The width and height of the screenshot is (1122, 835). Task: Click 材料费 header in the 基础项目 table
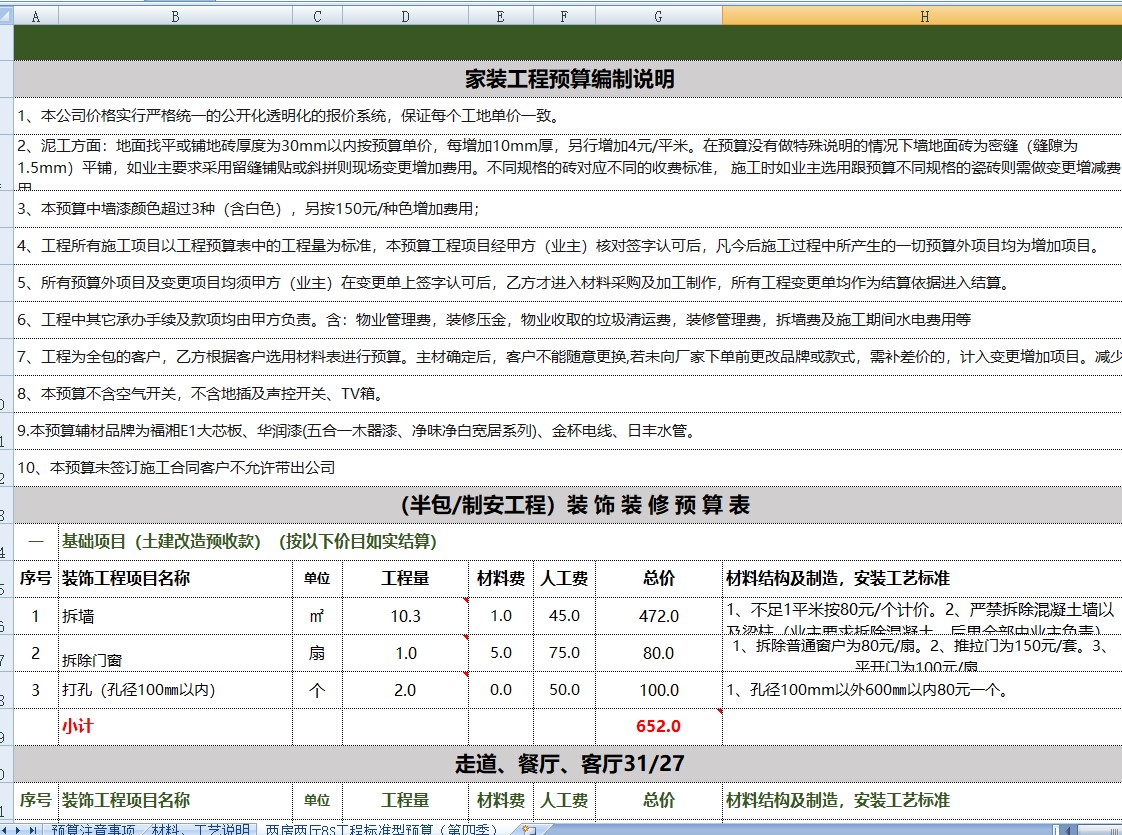(x=501, y=579)
